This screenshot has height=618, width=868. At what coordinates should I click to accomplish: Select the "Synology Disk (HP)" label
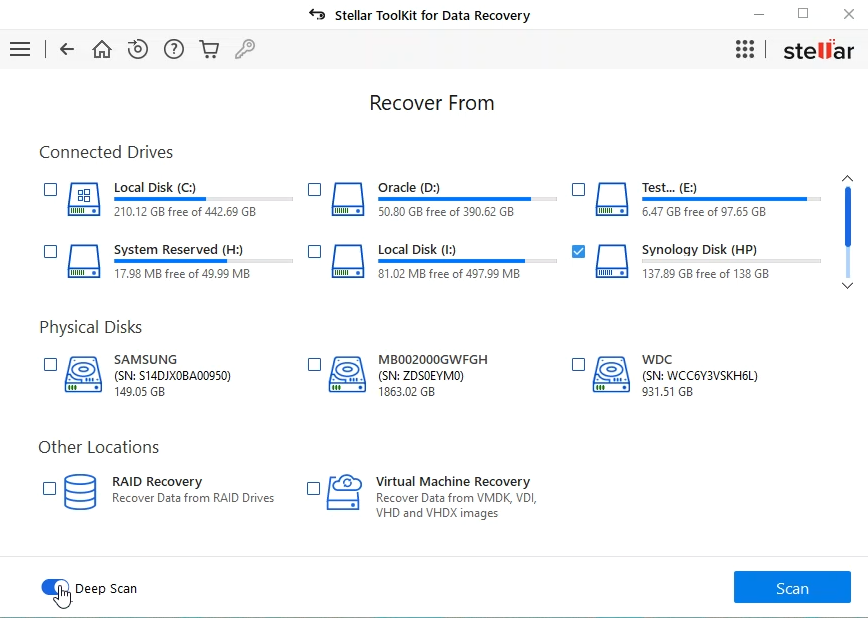click(699, 250)
